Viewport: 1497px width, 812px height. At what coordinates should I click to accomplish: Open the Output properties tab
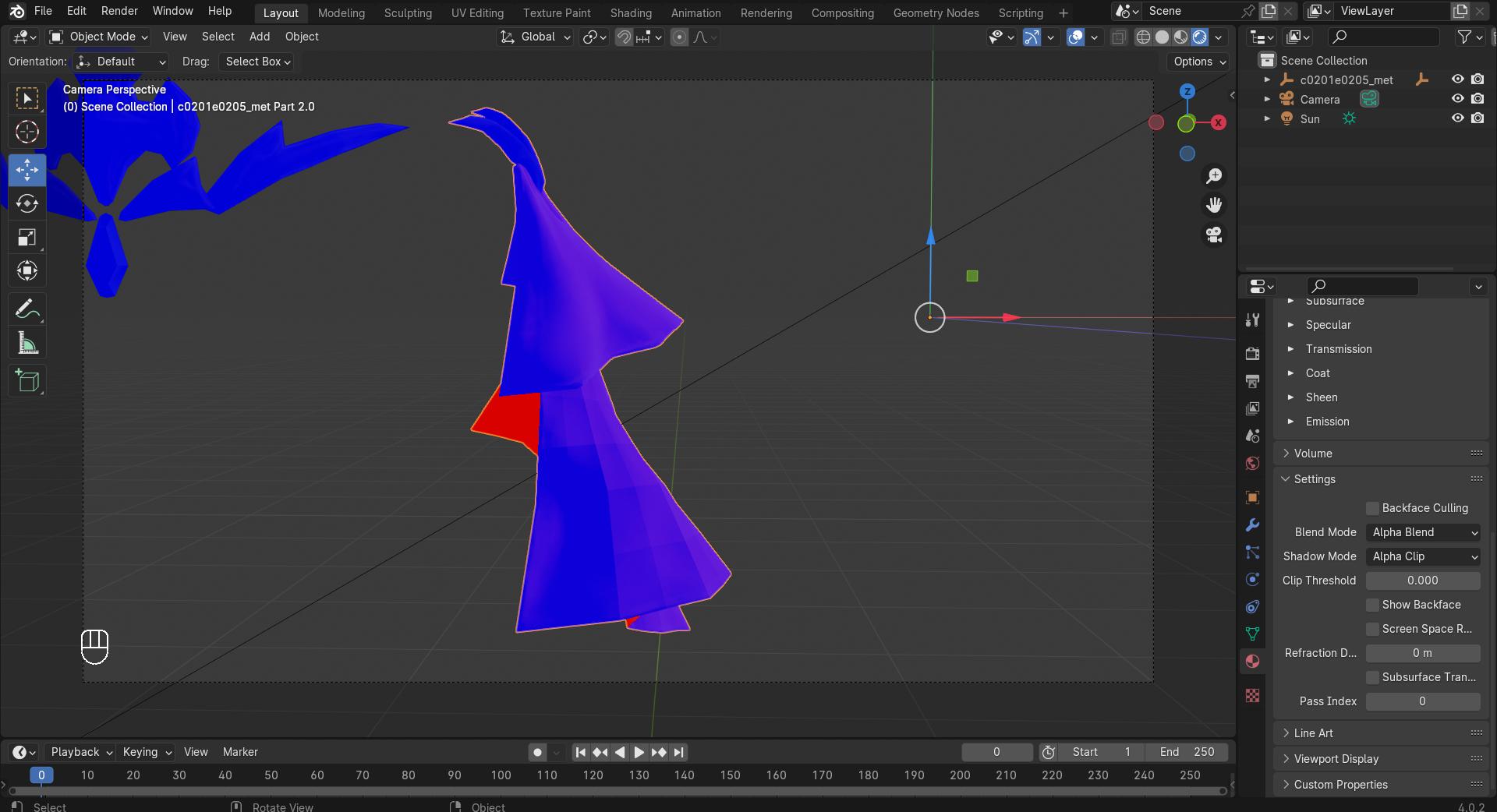coord(1252,381)
